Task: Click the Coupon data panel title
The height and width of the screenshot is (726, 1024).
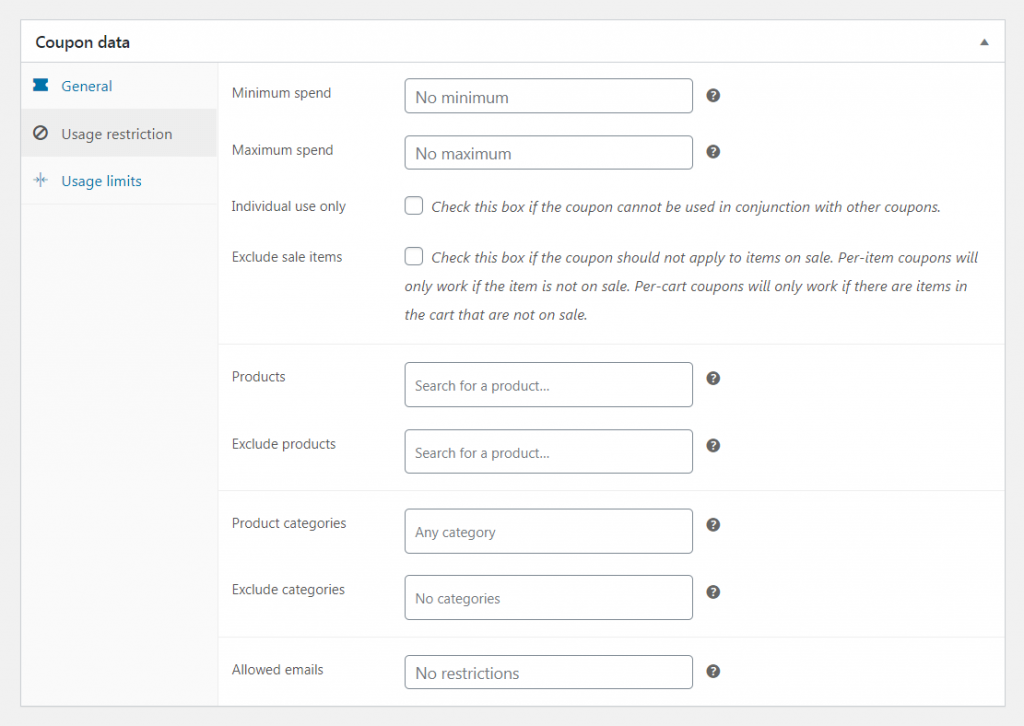Action: click(x=82, y=42)
